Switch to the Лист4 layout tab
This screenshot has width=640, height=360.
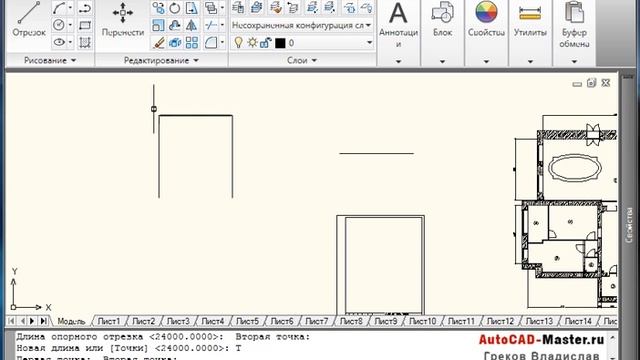tap(213, 322)
